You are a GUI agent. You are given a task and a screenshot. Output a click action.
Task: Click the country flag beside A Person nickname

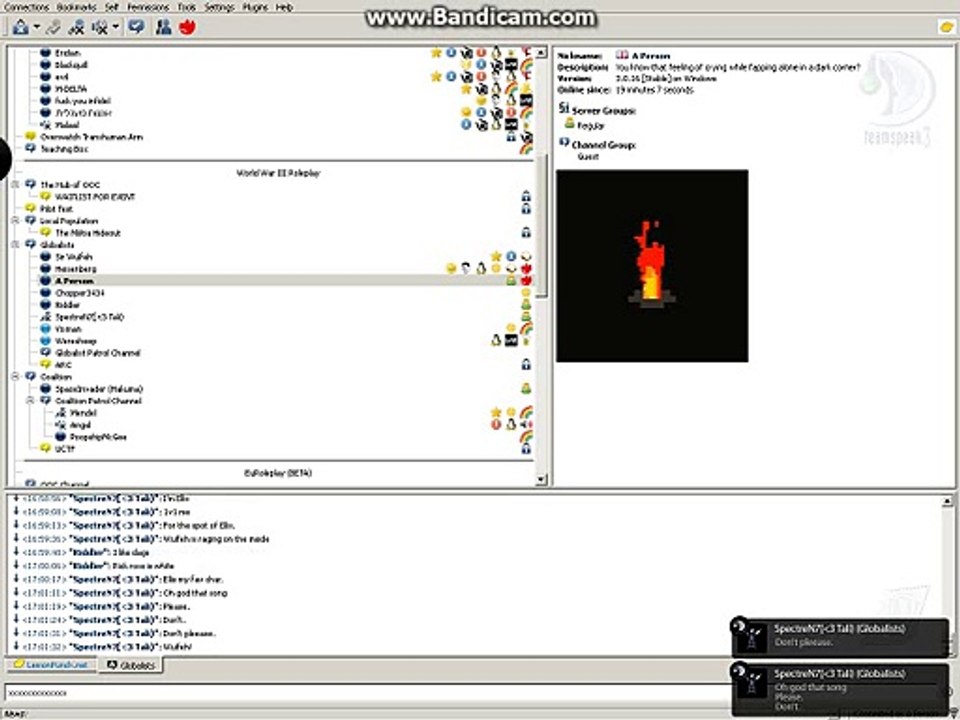coord(622,55)
